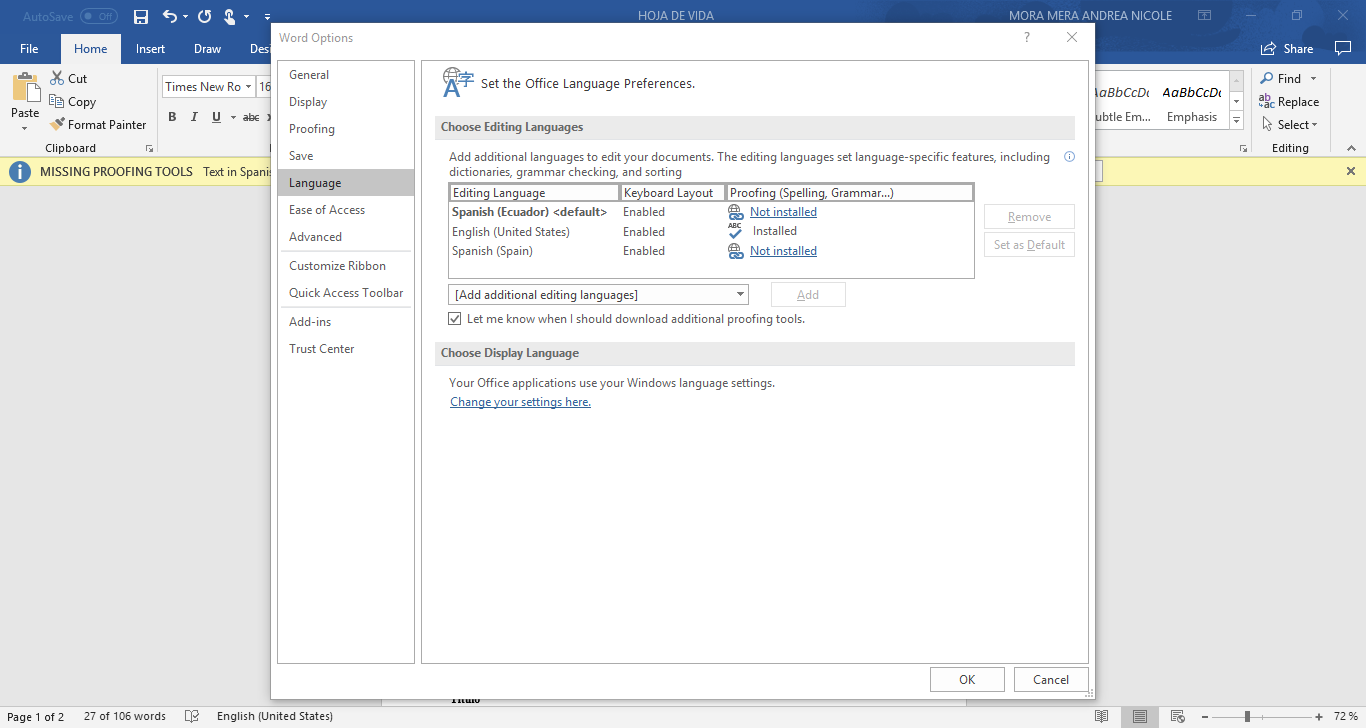Close the Missing Proofing Tools message bar
1366x728 pixels.
click(x=1351, y=171)
